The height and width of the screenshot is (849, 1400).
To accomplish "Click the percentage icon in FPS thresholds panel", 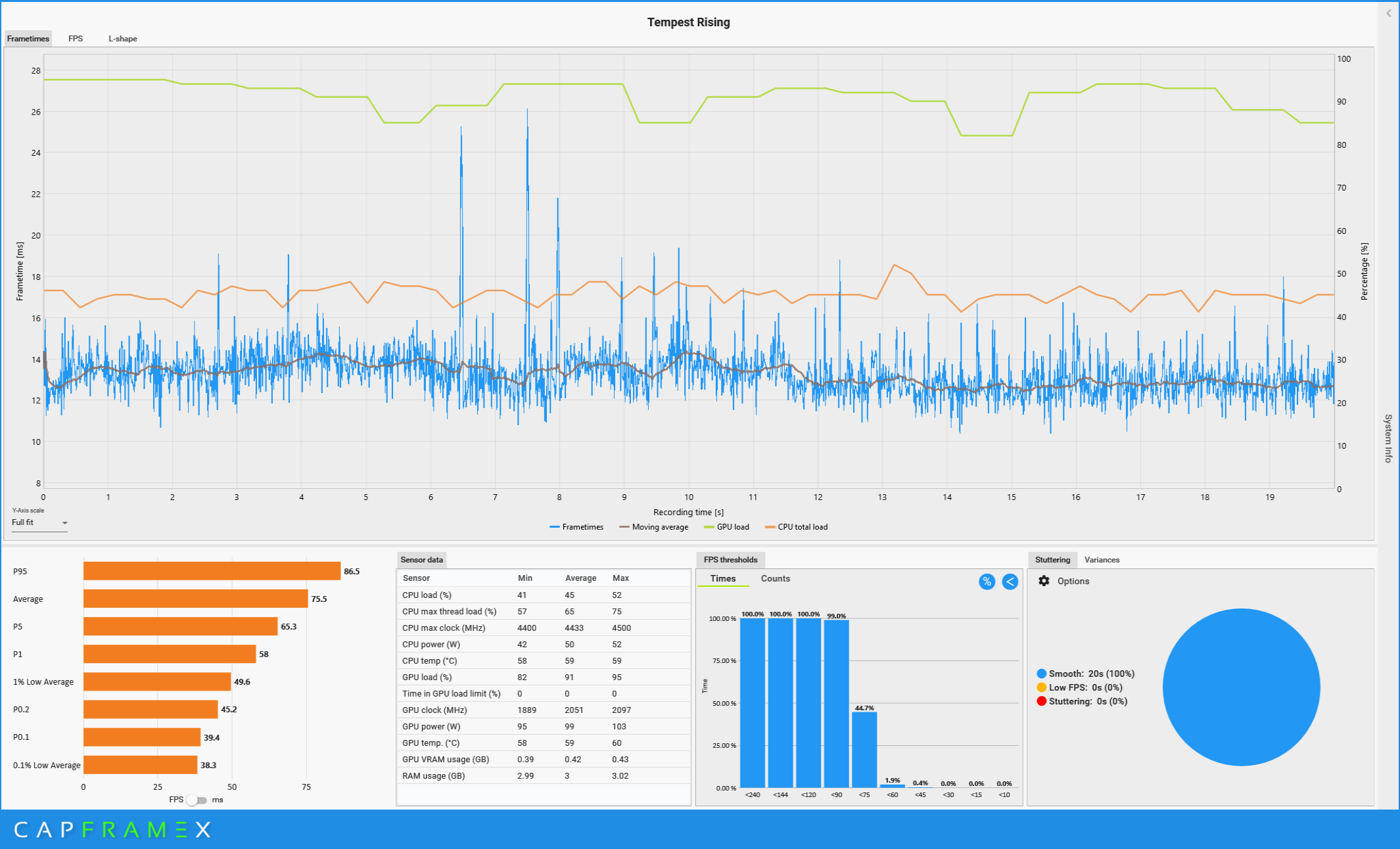I will point(987,582).
